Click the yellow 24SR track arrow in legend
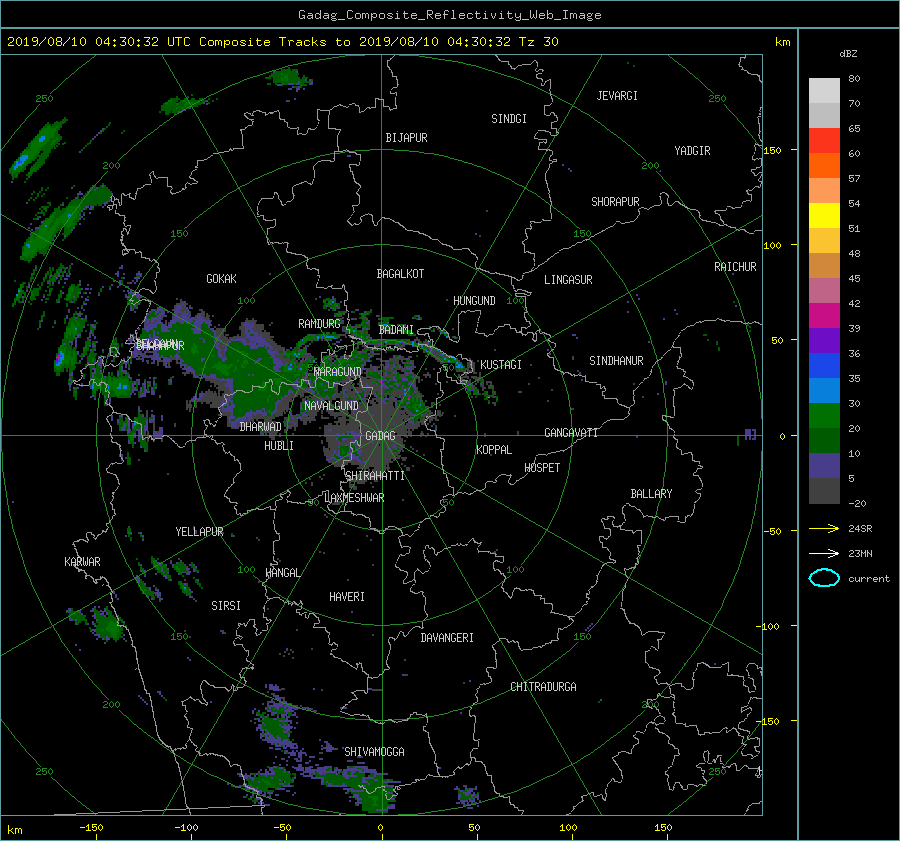Image resolution: width=900 pixels, height=841 pixels. coord(824,528)
